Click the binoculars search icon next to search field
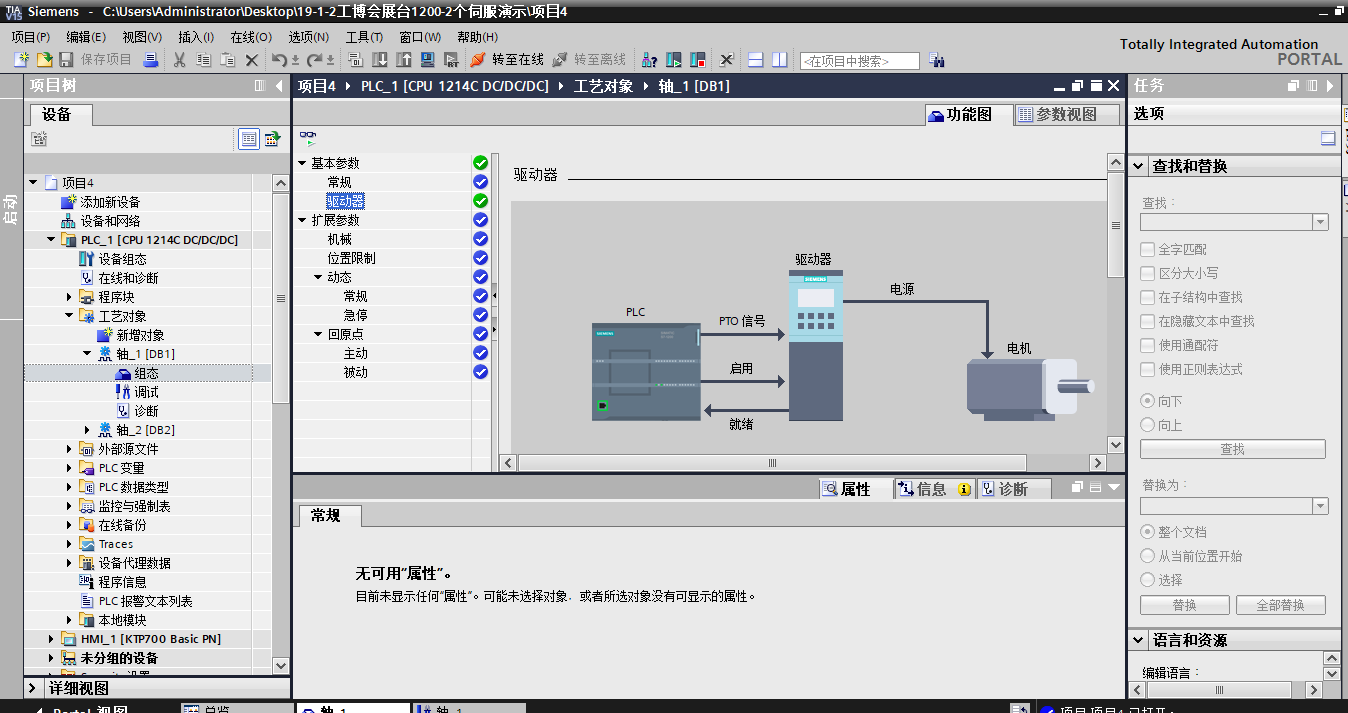The height and width of the screenshot is (713, 1348). tap(936, 60)
